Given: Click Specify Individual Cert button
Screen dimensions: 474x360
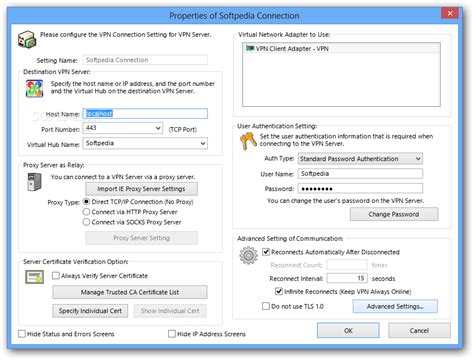Looking at the screenshot, I should click(90, 311).
